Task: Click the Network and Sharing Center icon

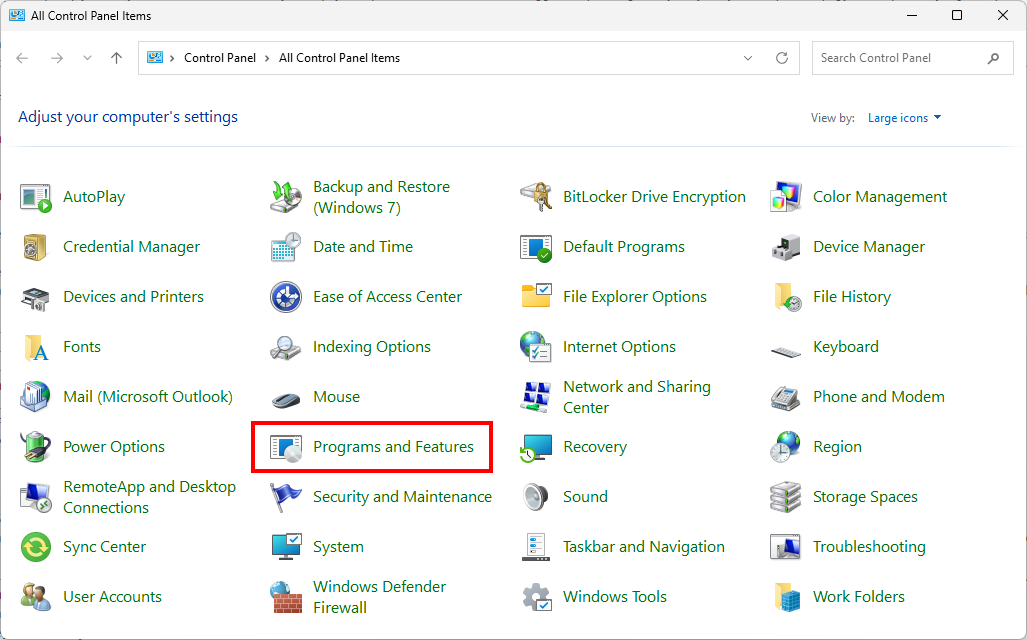Action: [536, 397]
